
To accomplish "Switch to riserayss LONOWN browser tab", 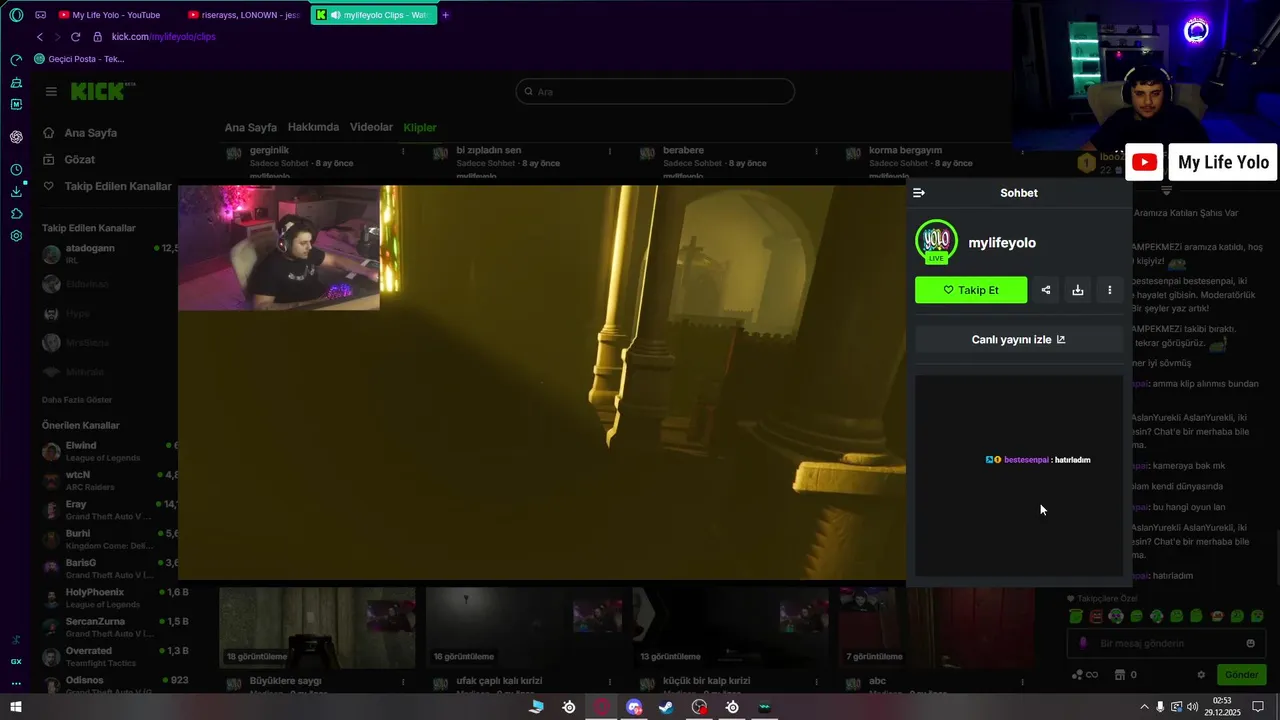I will 245,15.
